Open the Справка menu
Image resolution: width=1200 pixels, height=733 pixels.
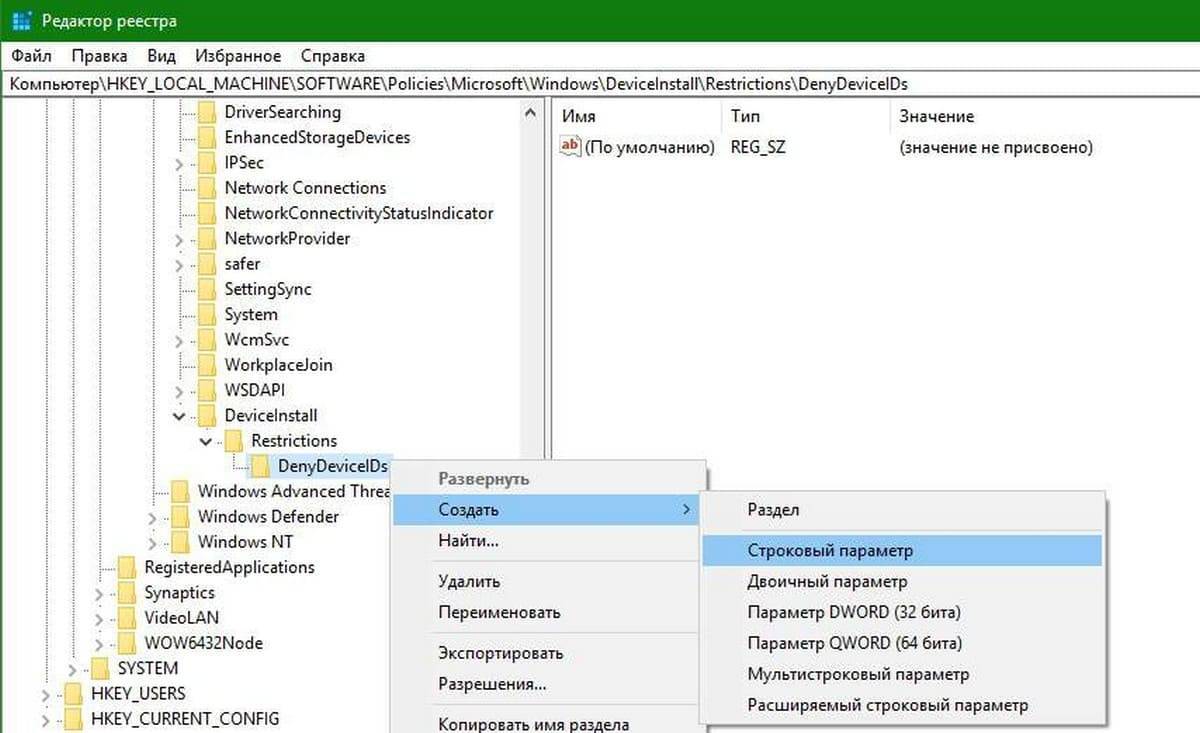pyautogui.click(x=332, y=56)
